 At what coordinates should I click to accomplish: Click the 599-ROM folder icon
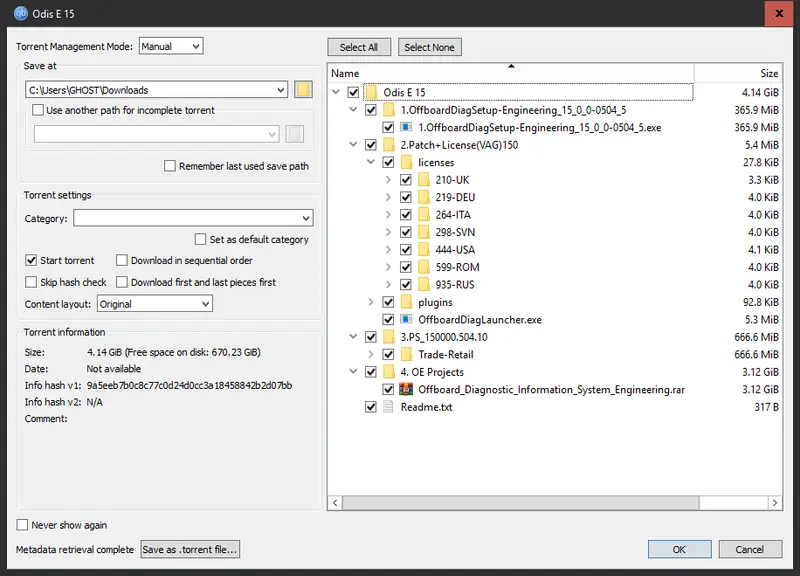(423, 267)
